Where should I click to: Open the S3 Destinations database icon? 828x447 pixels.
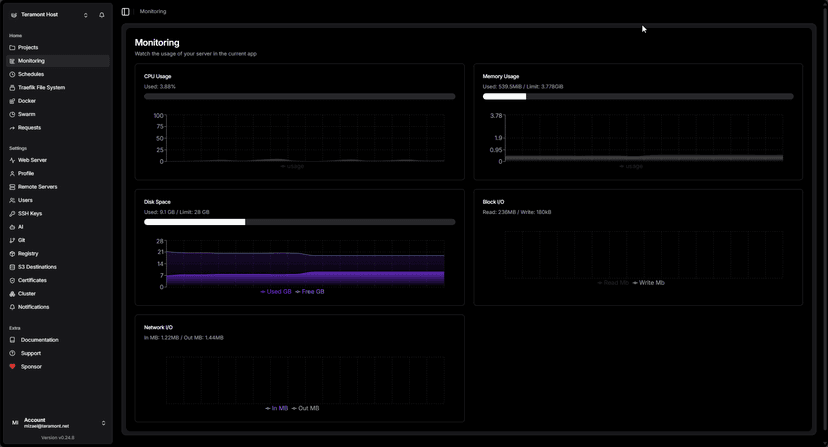(12, 267)
